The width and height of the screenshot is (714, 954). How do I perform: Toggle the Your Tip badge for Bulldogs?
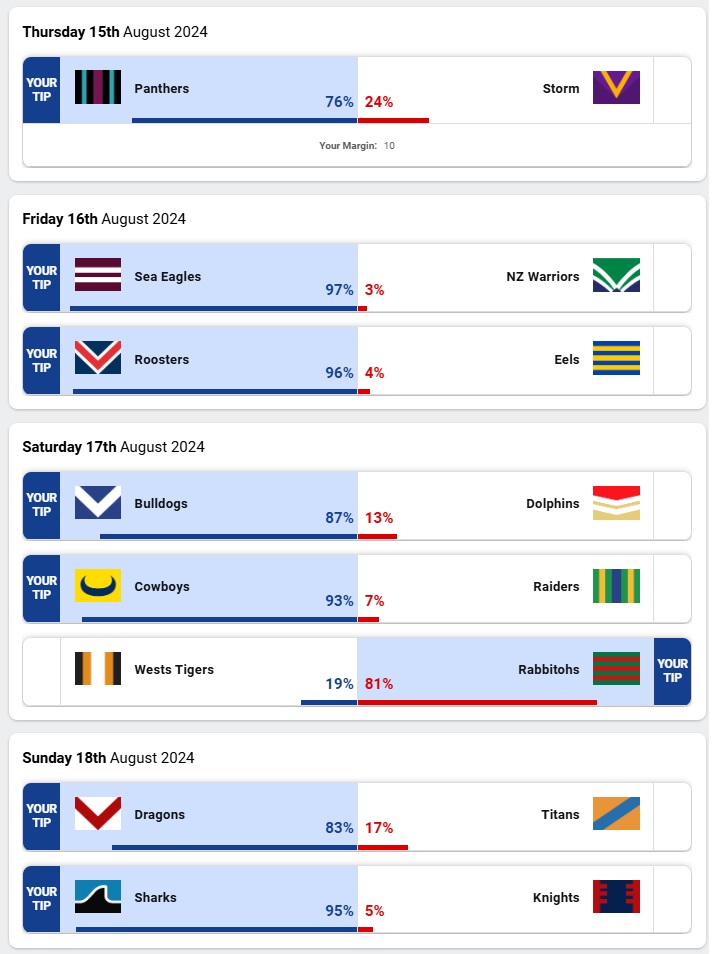click(x=41, y=505)
